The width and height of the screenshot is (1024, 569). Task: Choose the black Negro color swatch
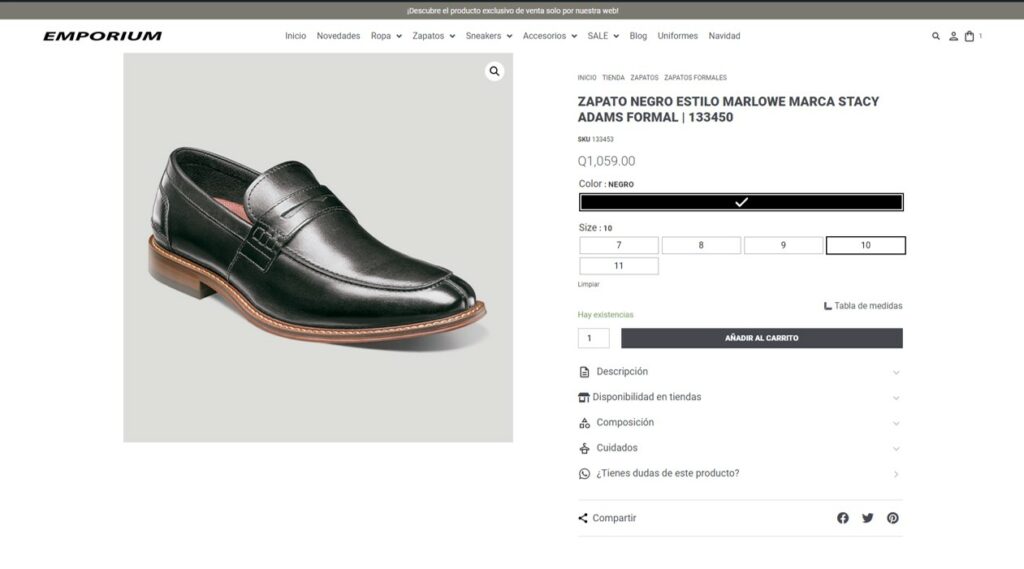(x=741, y=203)
